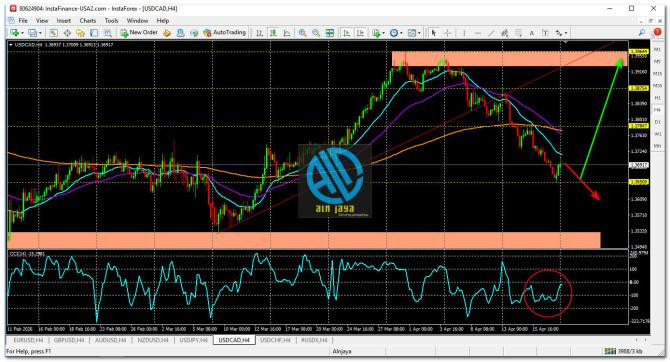Select the Cursor arrow tool
The height and width of the screenshot is (362, 670).
click(434, 33)
